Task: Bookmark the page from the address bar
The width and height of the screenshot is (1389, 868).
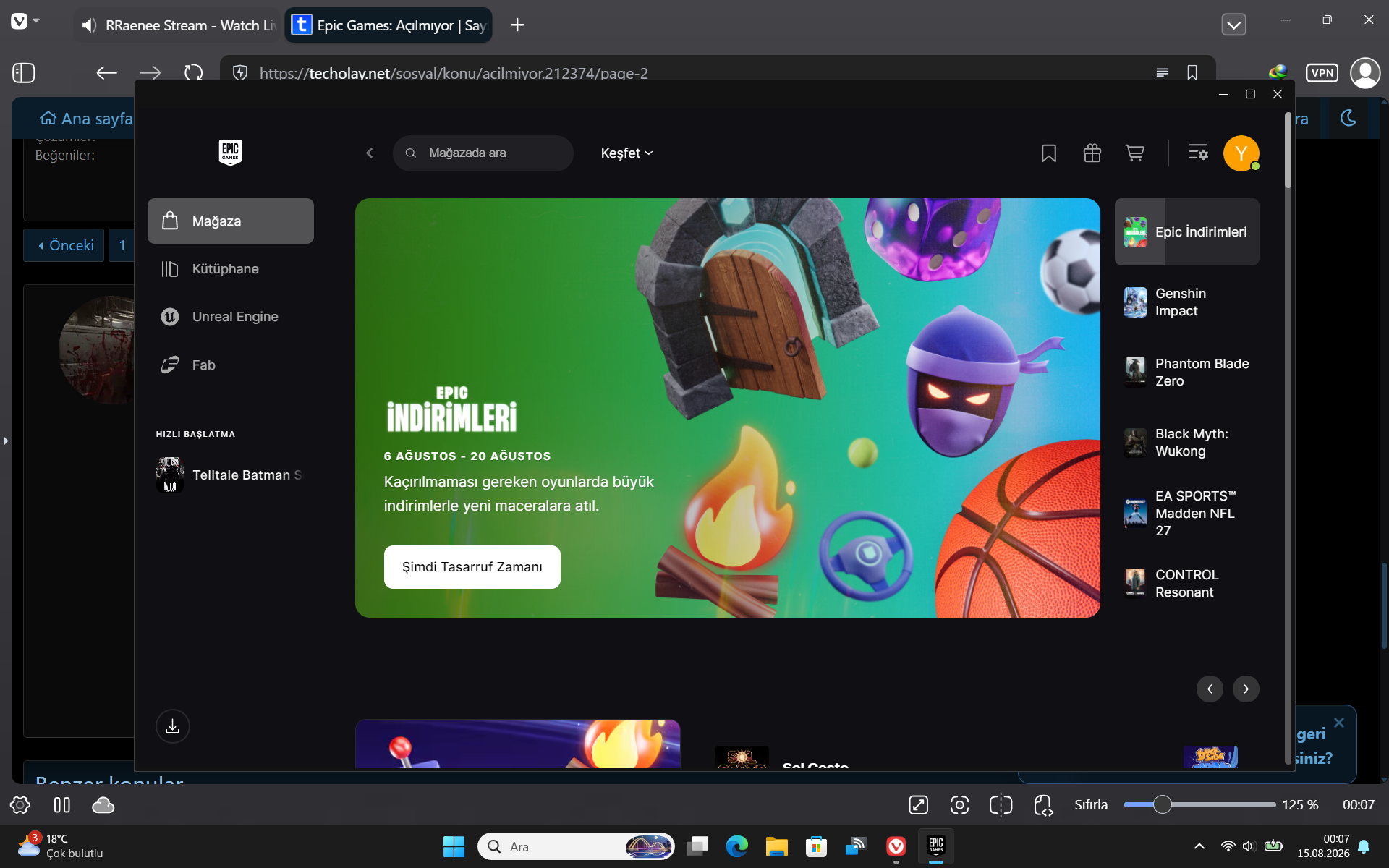Action: click(x=1192, y=72)
